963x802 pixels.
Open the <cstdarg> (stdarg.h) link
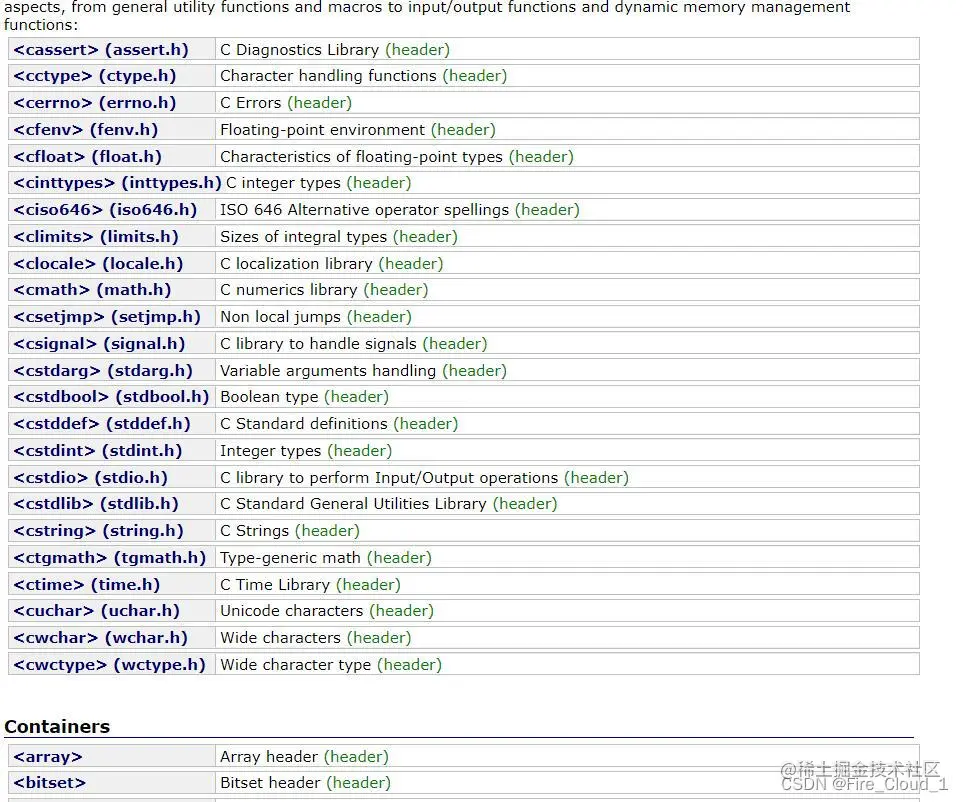tap(103, 370)
